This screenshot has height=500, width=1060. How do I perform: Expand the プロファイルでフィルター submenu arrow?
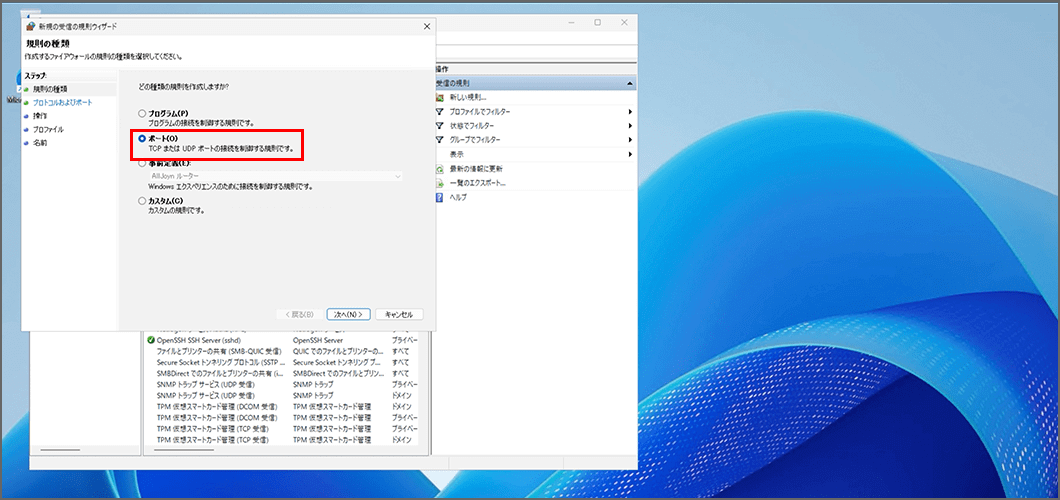tap(630, 111)
